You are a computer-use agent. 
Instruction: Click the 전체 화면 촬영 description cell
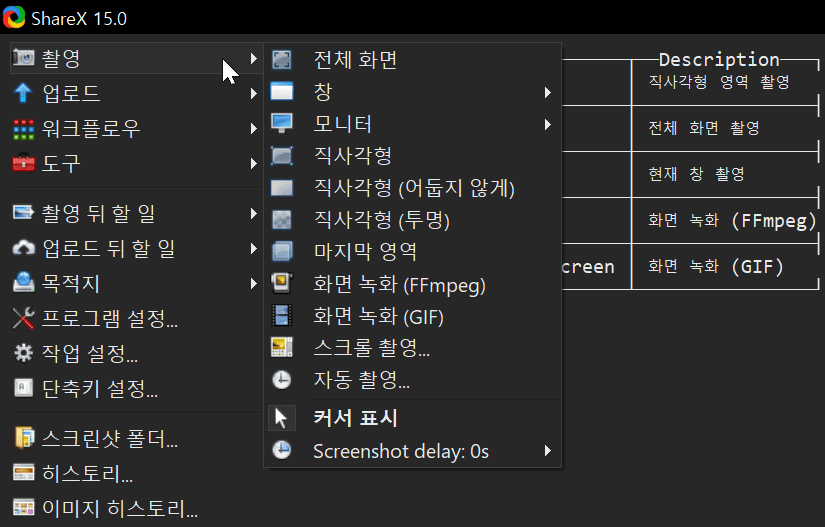[703, 128]
